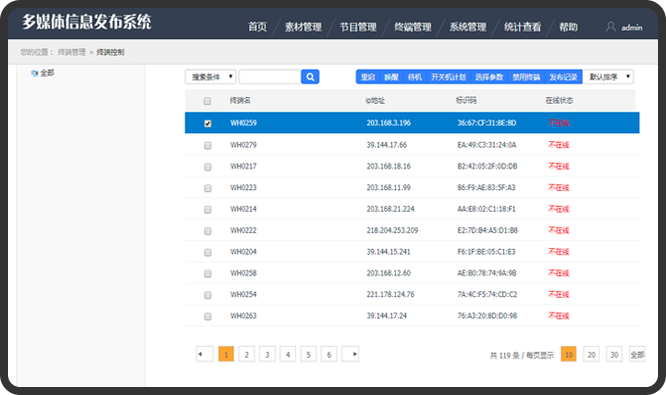Click the 标识码 column header
666x395 pixels.
tap(466, 101)
